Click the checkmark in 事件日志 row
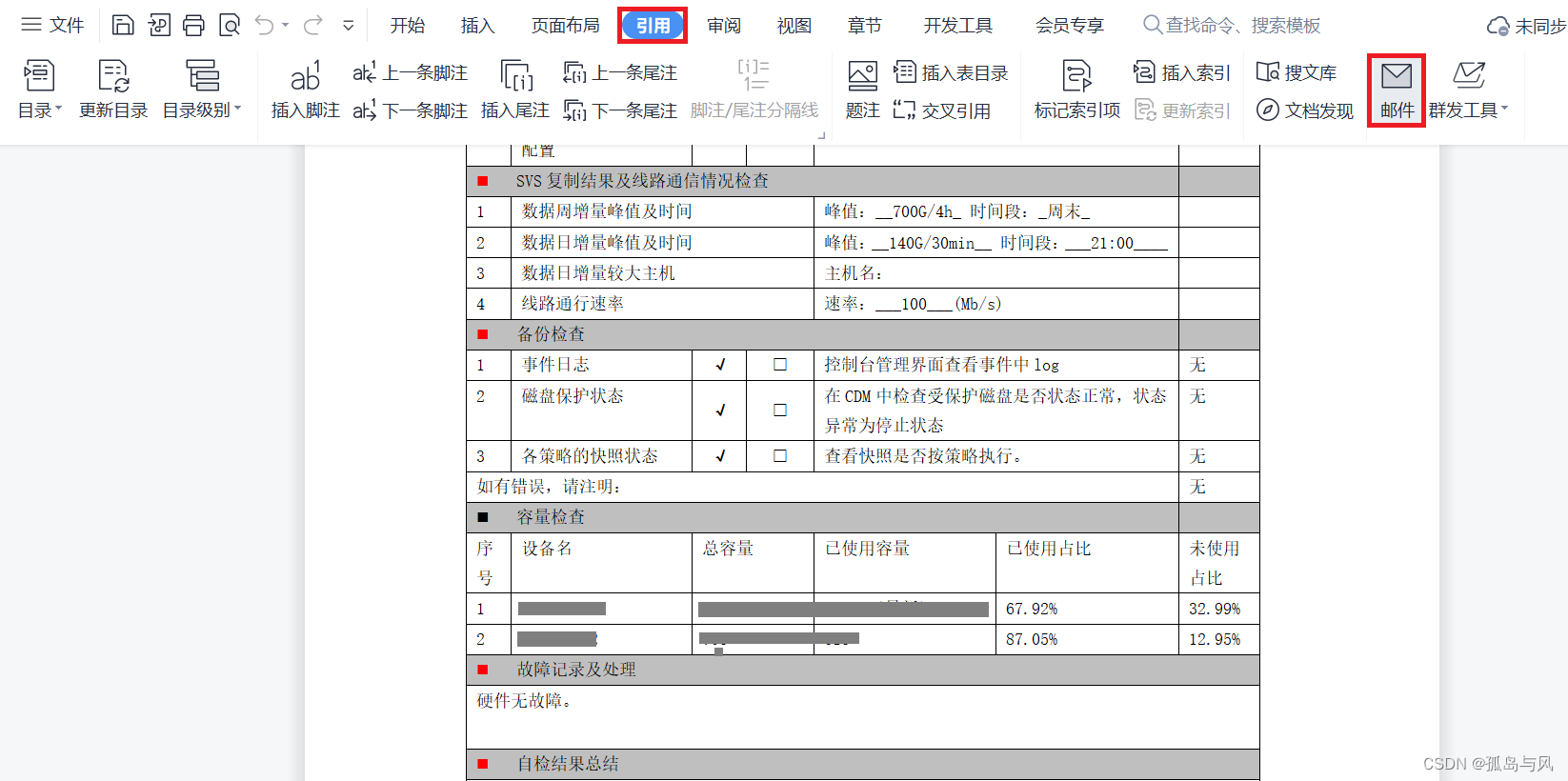Image resolution: width=1568 pixels, height=781 pixels. coord(720,365)
